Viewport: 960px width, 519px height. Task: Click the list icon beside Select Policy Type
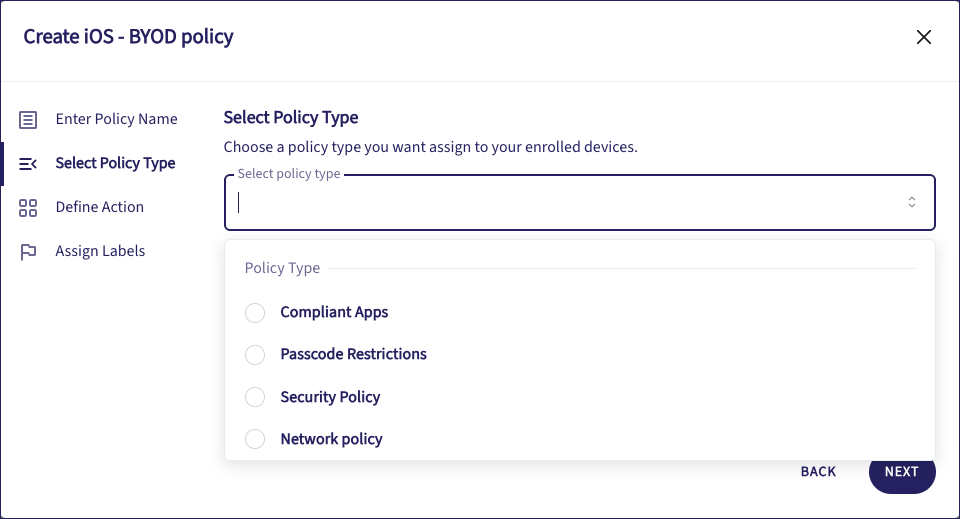[x=28, y=164]
